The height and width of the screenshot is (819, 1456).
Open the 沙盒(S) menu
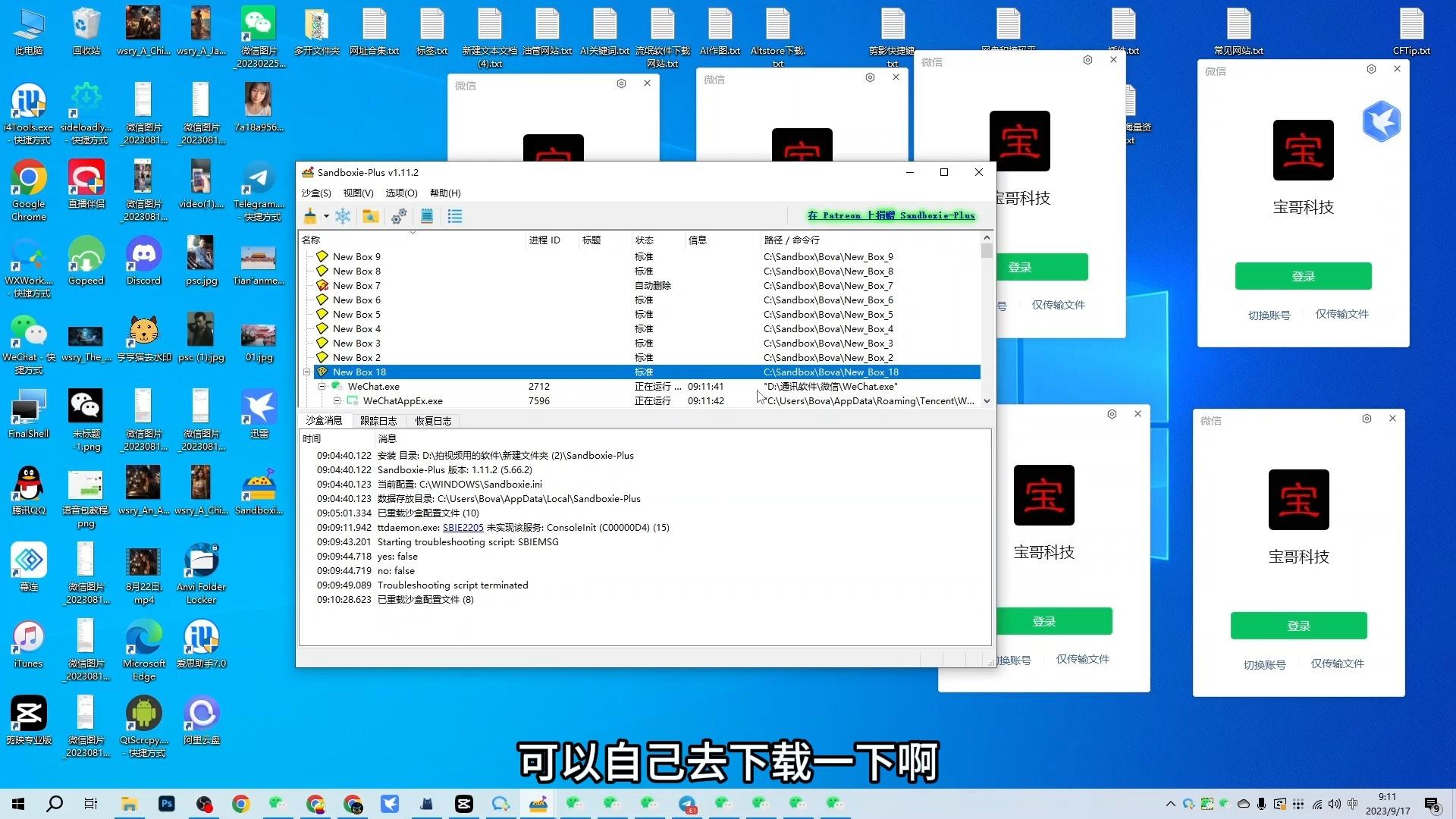(x=316, y=193)
